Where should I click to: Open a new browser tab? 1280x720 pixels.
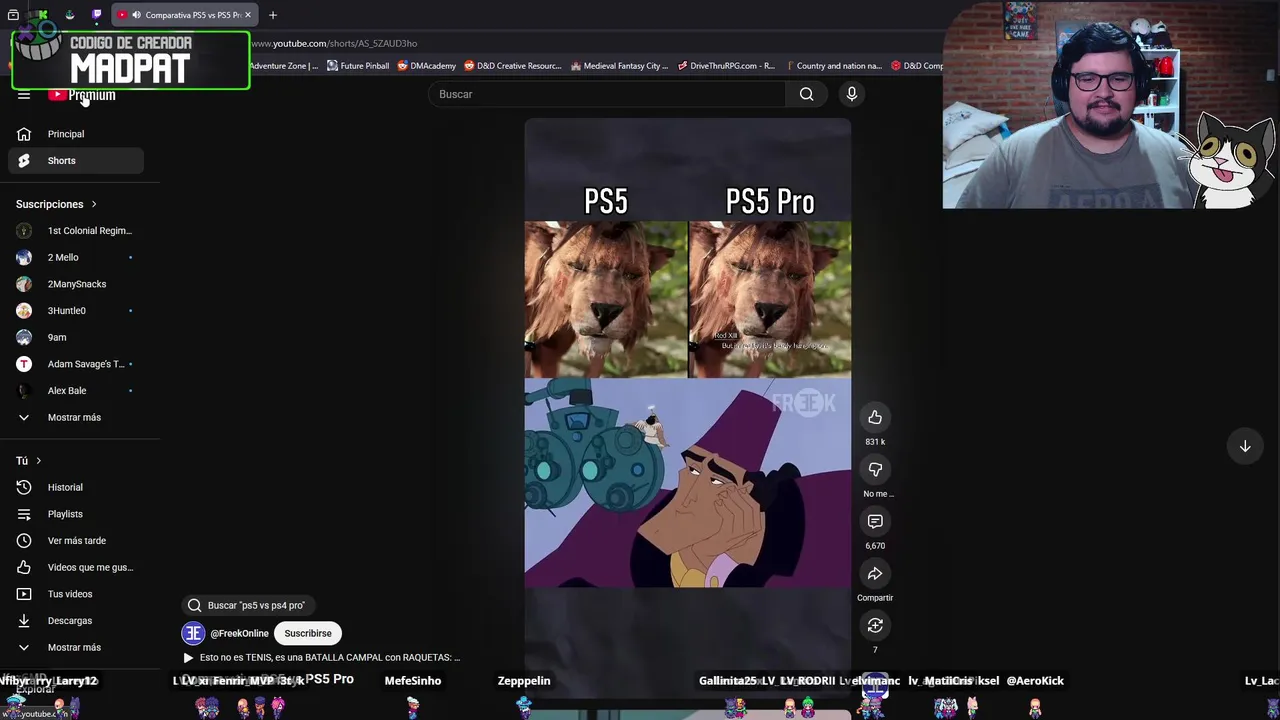[272, 15]
